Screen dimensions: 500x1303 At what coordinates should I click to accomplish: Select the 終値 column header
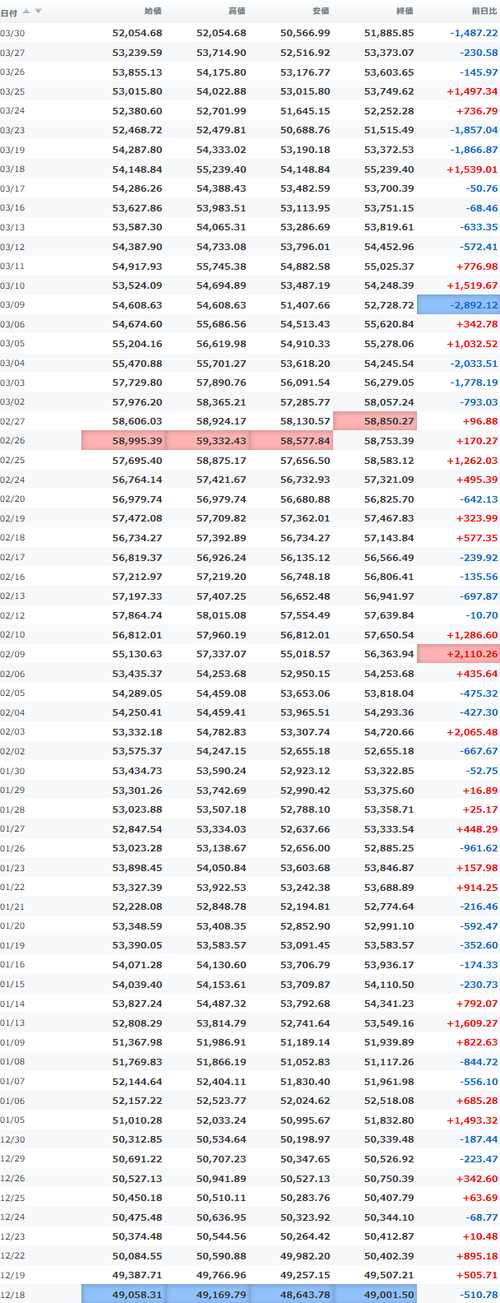pos(403,11)
